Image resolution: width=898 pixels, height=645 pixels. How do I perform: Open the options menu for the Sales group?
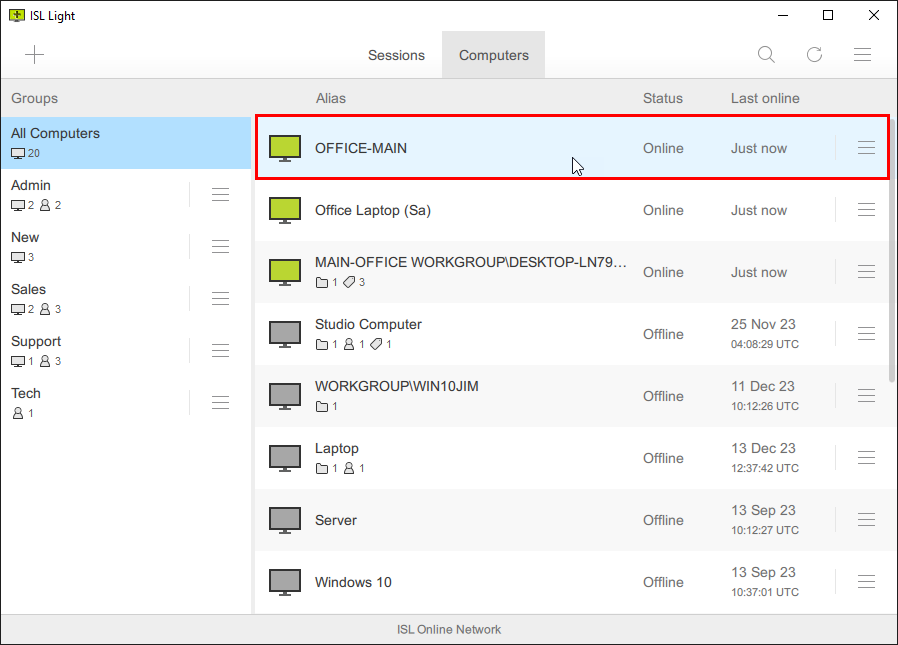(x=220, y=298)
